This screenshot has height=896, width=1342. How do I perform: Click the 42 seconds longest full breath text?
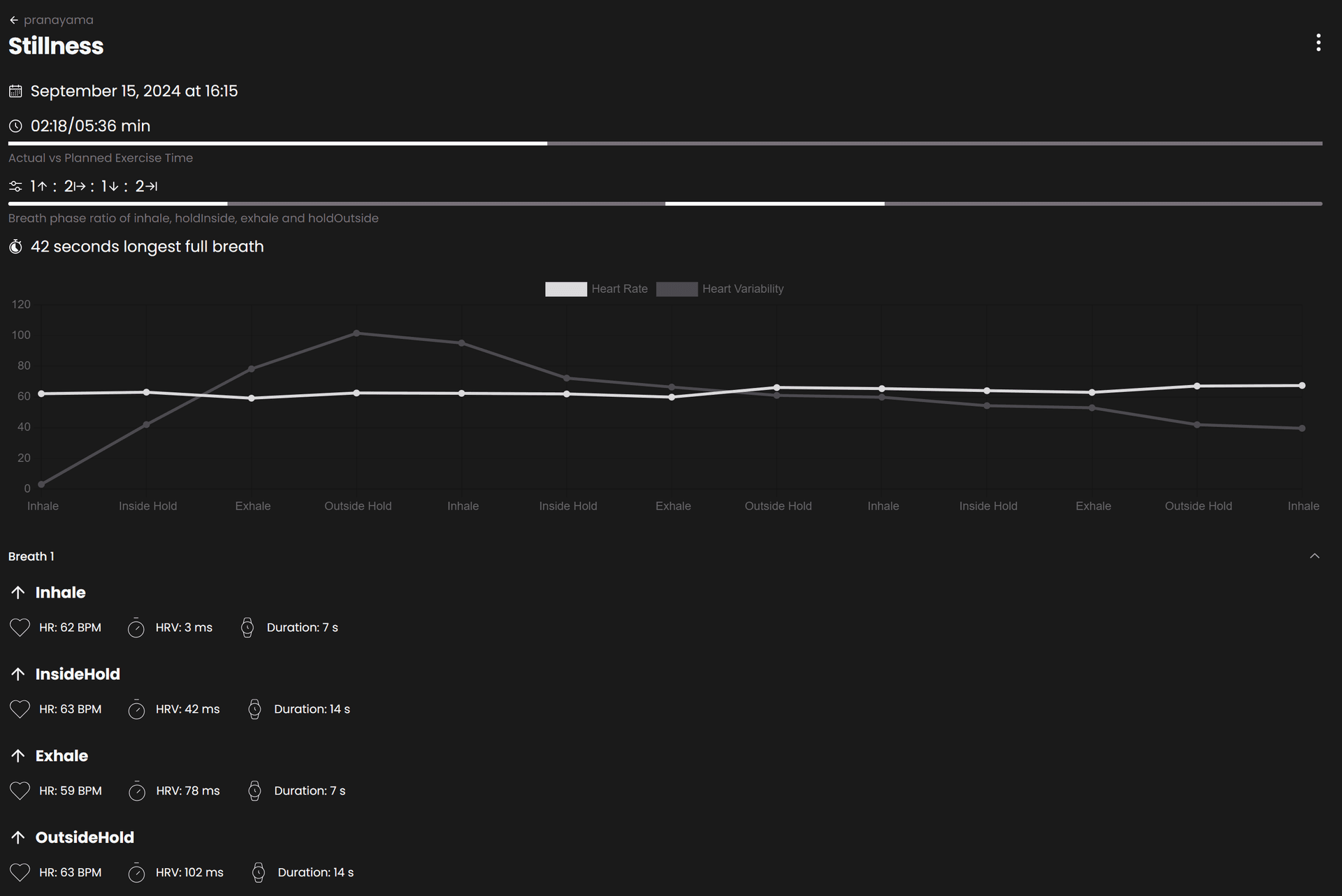(x=147, y=247)
